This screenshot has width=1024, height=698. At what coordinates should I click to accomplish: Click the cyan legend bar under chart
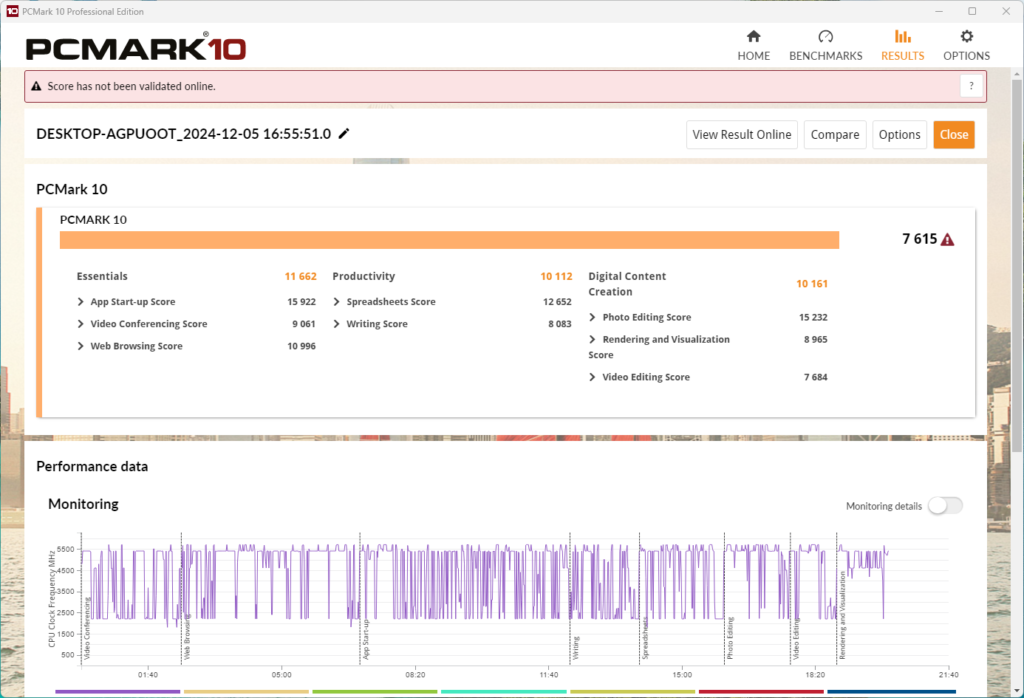504,691
